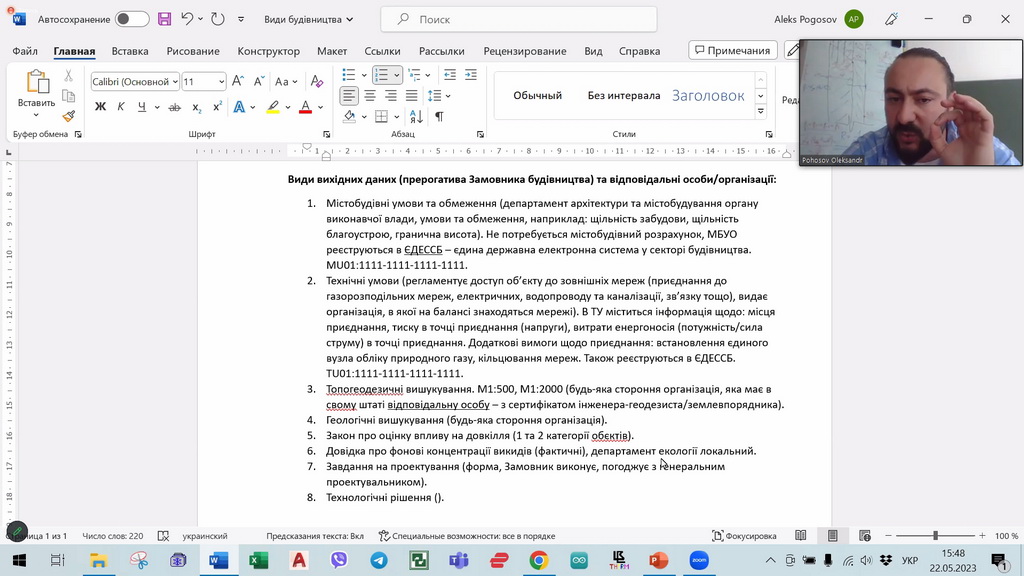Expand the Change Case Aa dropdown
The height and width of the screenshot is (576, 1024).
(286, 82)
